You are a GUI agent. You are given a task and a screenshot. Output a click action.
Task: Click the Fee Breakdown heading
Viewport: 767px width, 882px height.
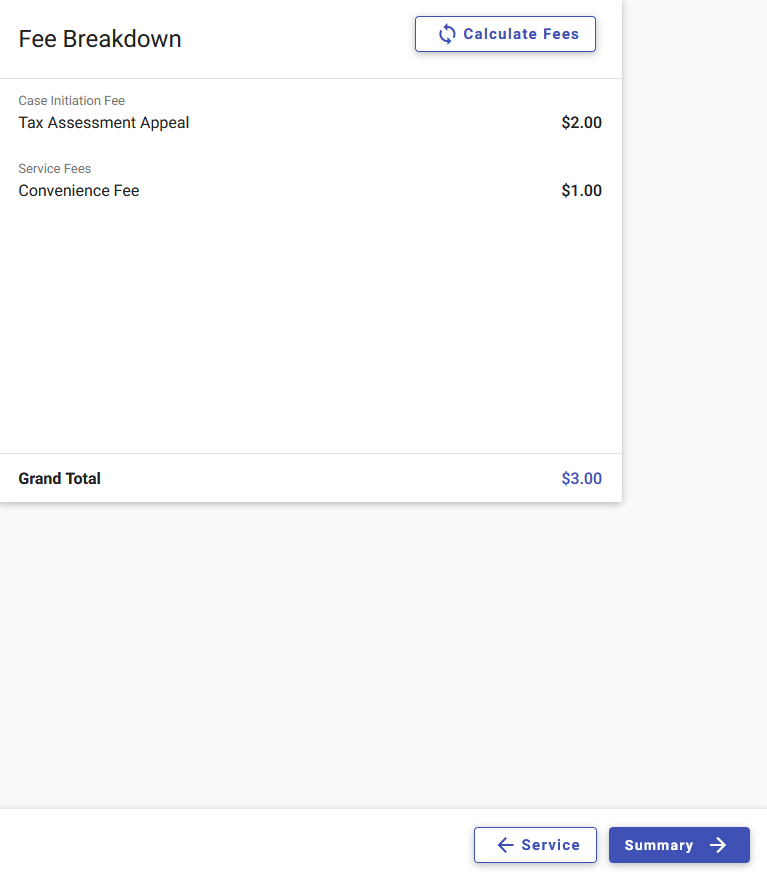100,39
